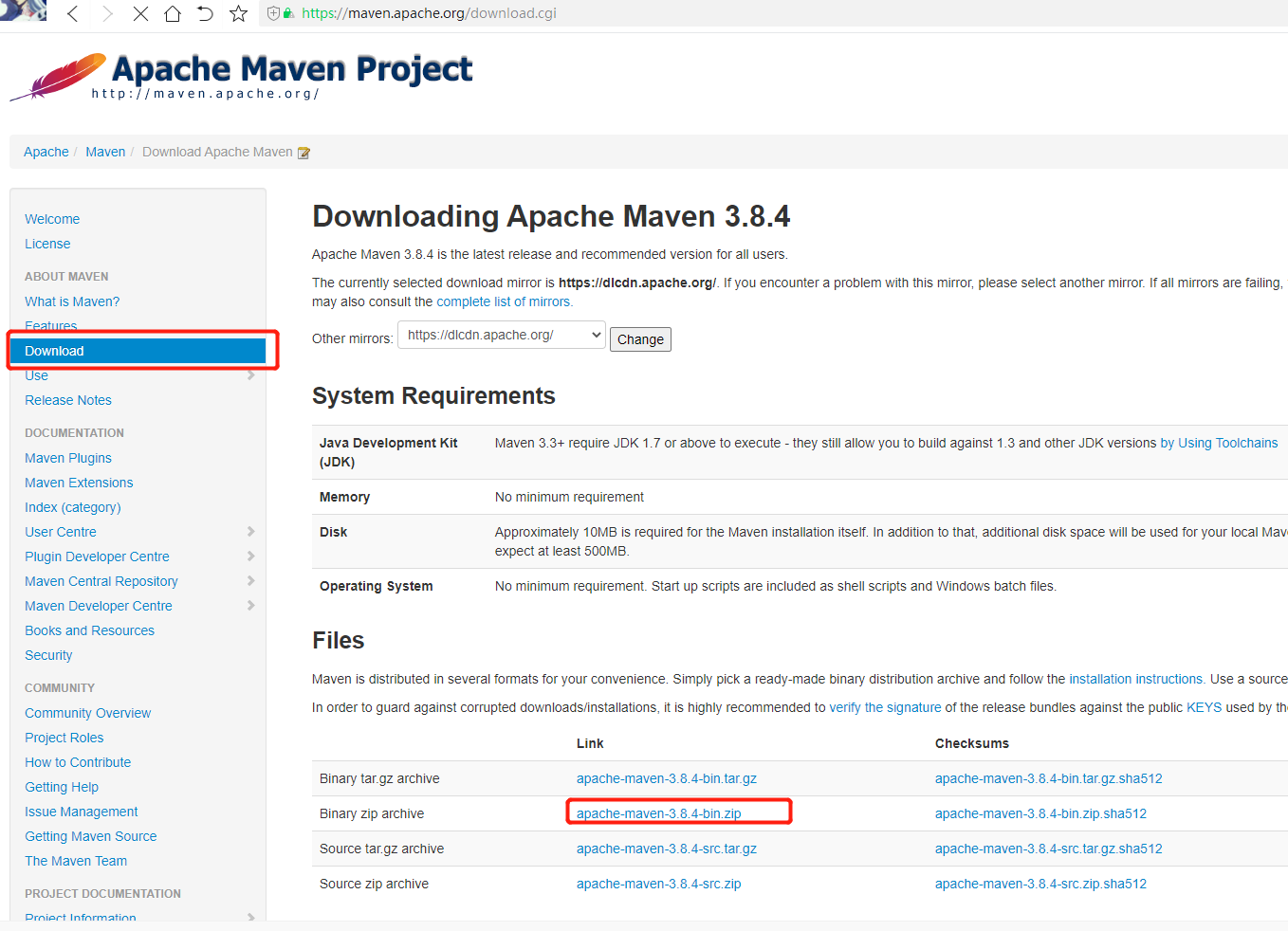Viewport: 1288px width, 931px height.
Task: Open the Welcome sidebar item
Action: (52, 219)
